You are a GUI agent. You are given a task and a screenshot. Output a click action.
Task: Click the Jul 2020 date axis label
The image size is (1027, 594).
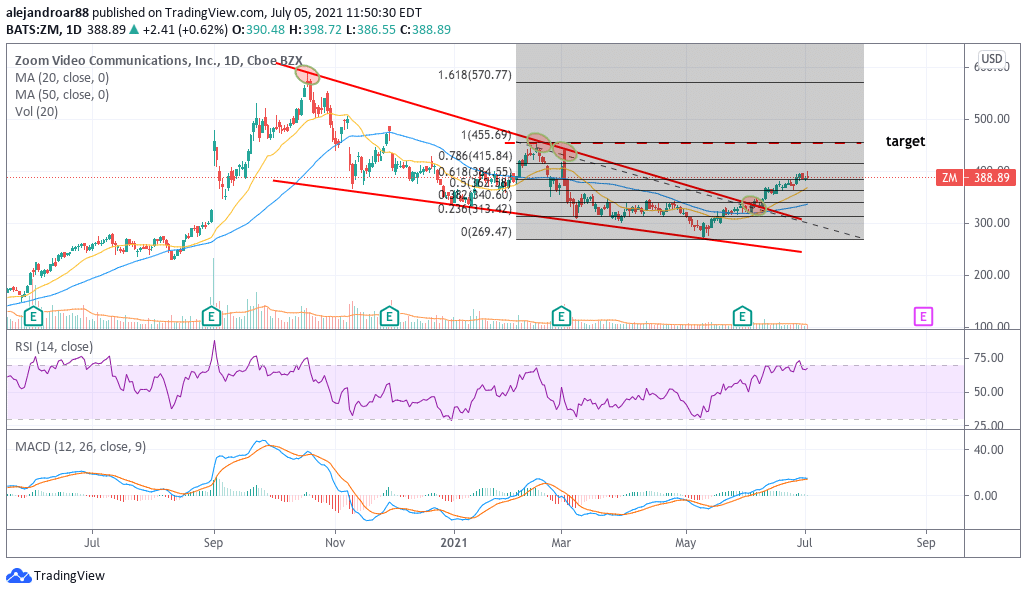click(92, 543)
